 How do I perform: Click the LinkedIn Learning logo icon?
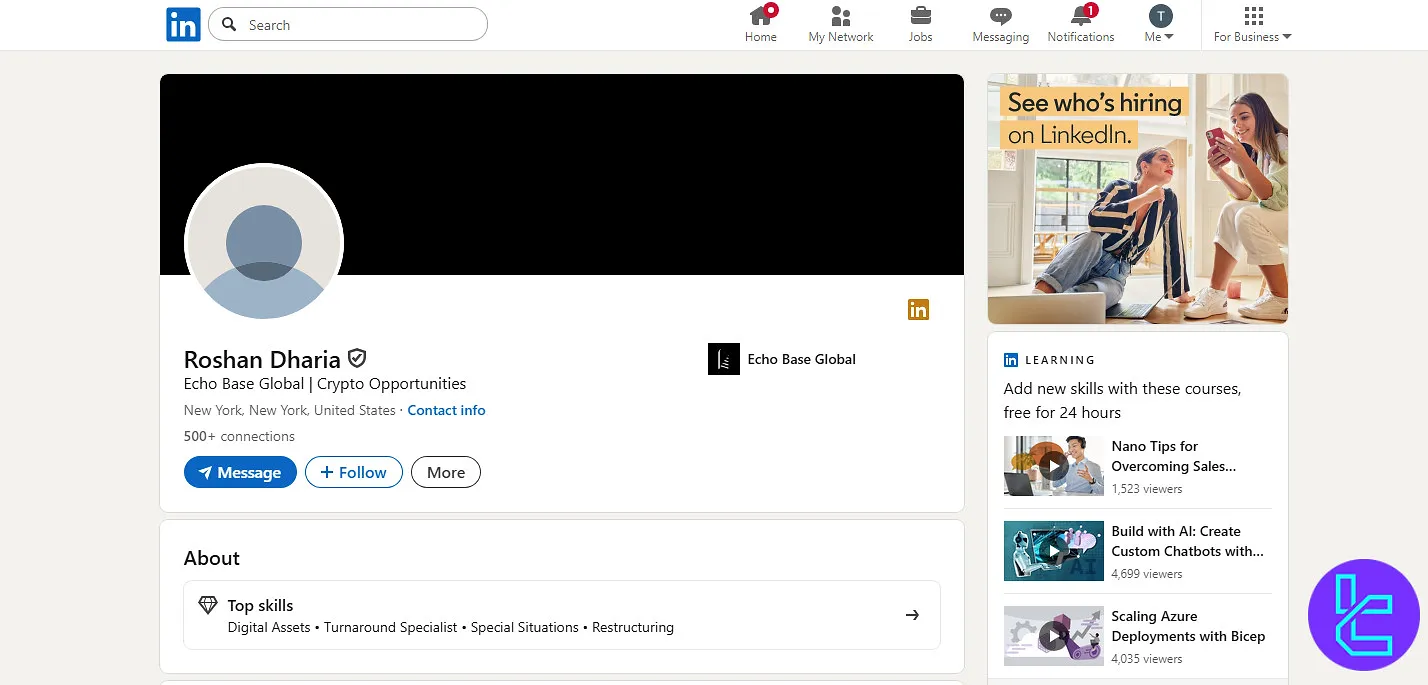pos(1011,360)
